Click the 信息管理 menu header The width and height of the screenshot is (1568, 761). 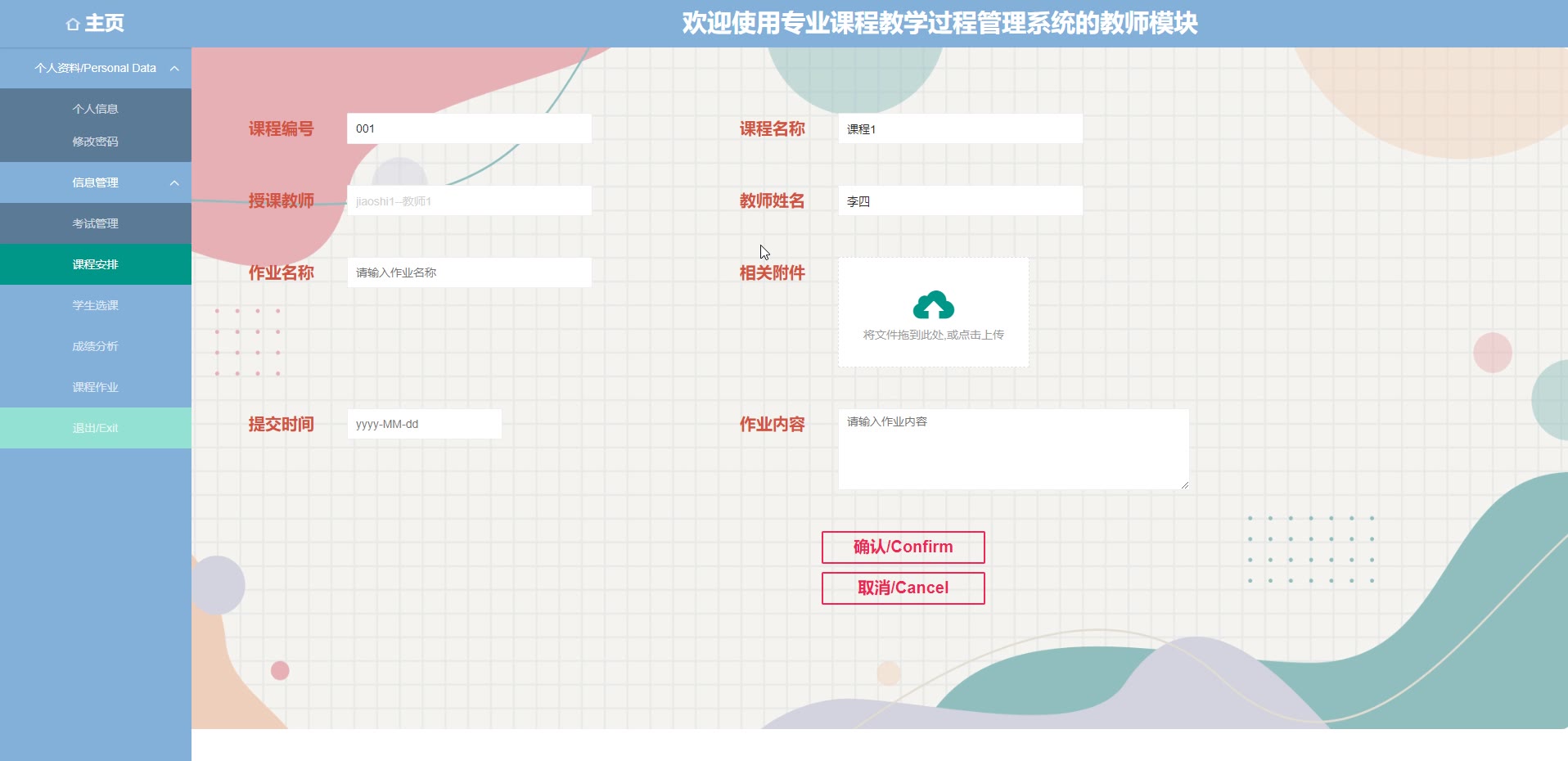pos(95,182)
